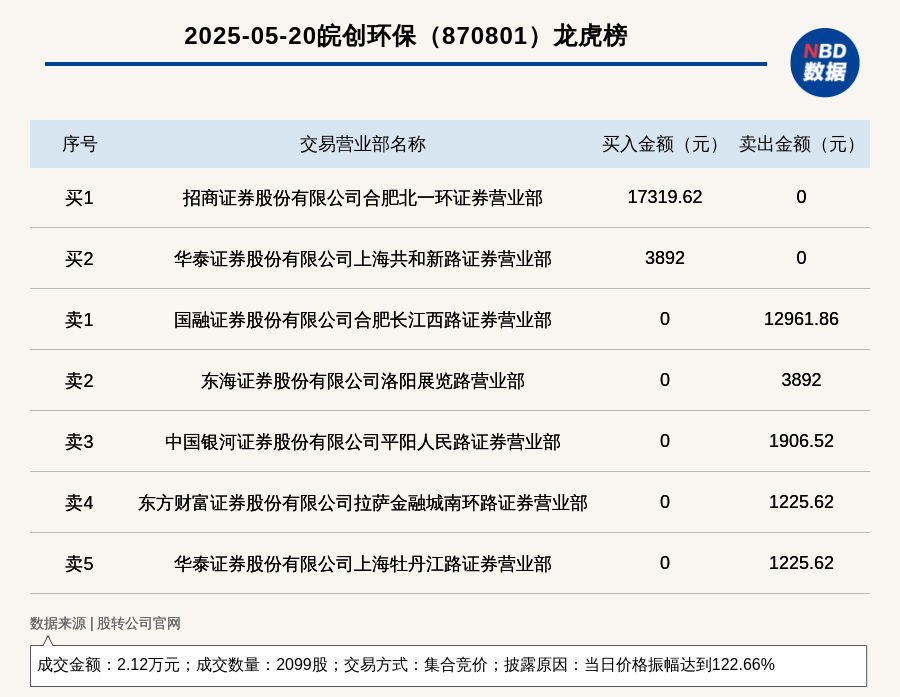Click the 序号 column header
The width and height of the screenshot is (900, 697).
click(x=80, y=144)
